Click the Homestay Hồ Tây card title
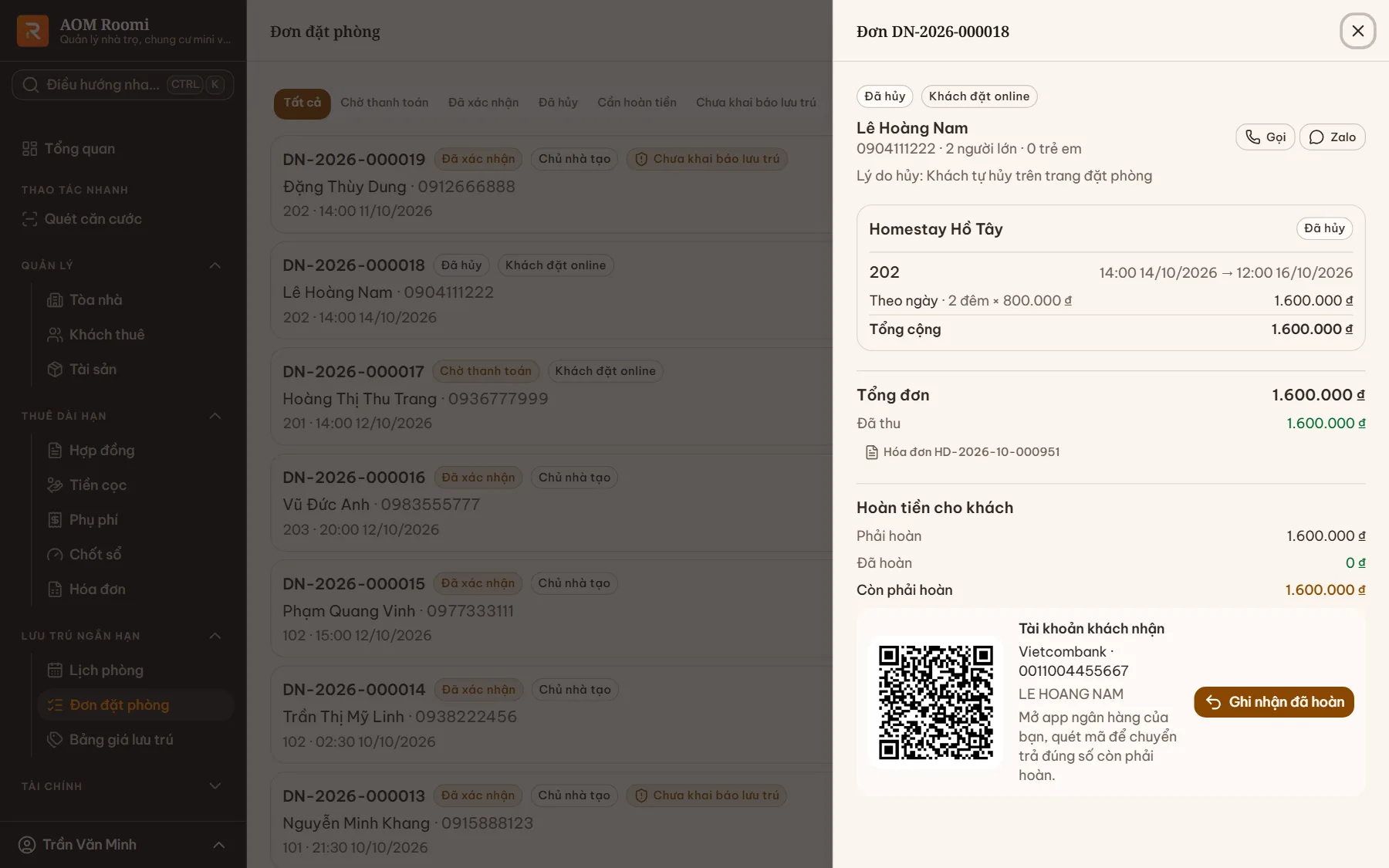 coord(936,229)
